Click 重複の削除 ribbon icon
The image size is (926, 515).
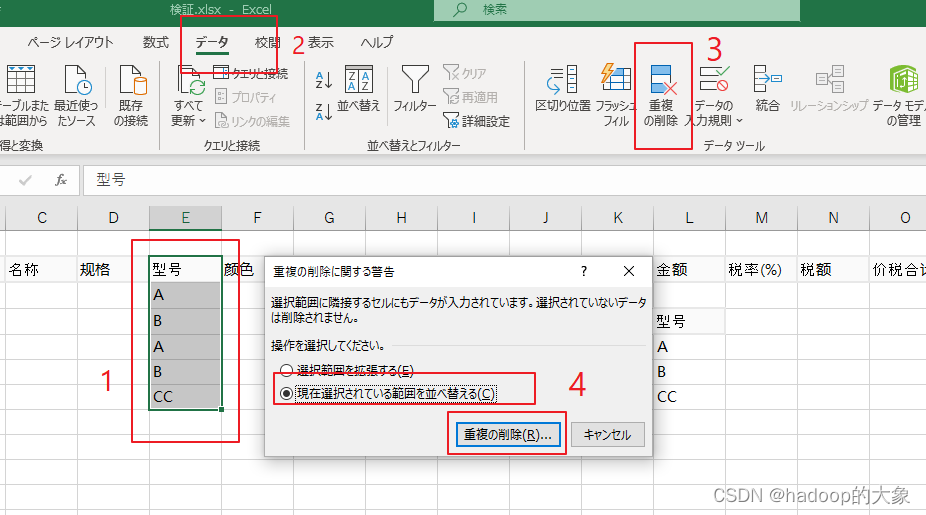(662, 80)
